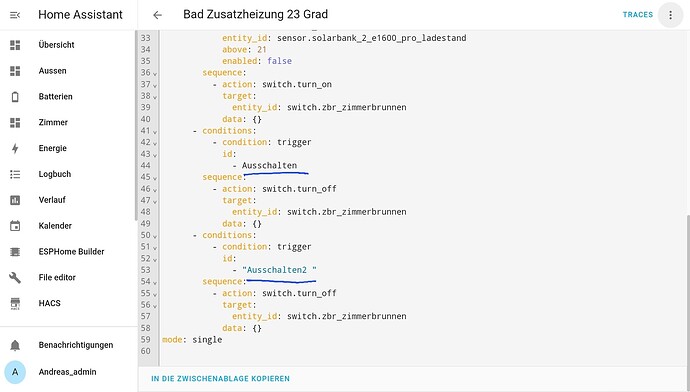
Task: Open the Andreas_admin user profile
Action: [68, 372]
